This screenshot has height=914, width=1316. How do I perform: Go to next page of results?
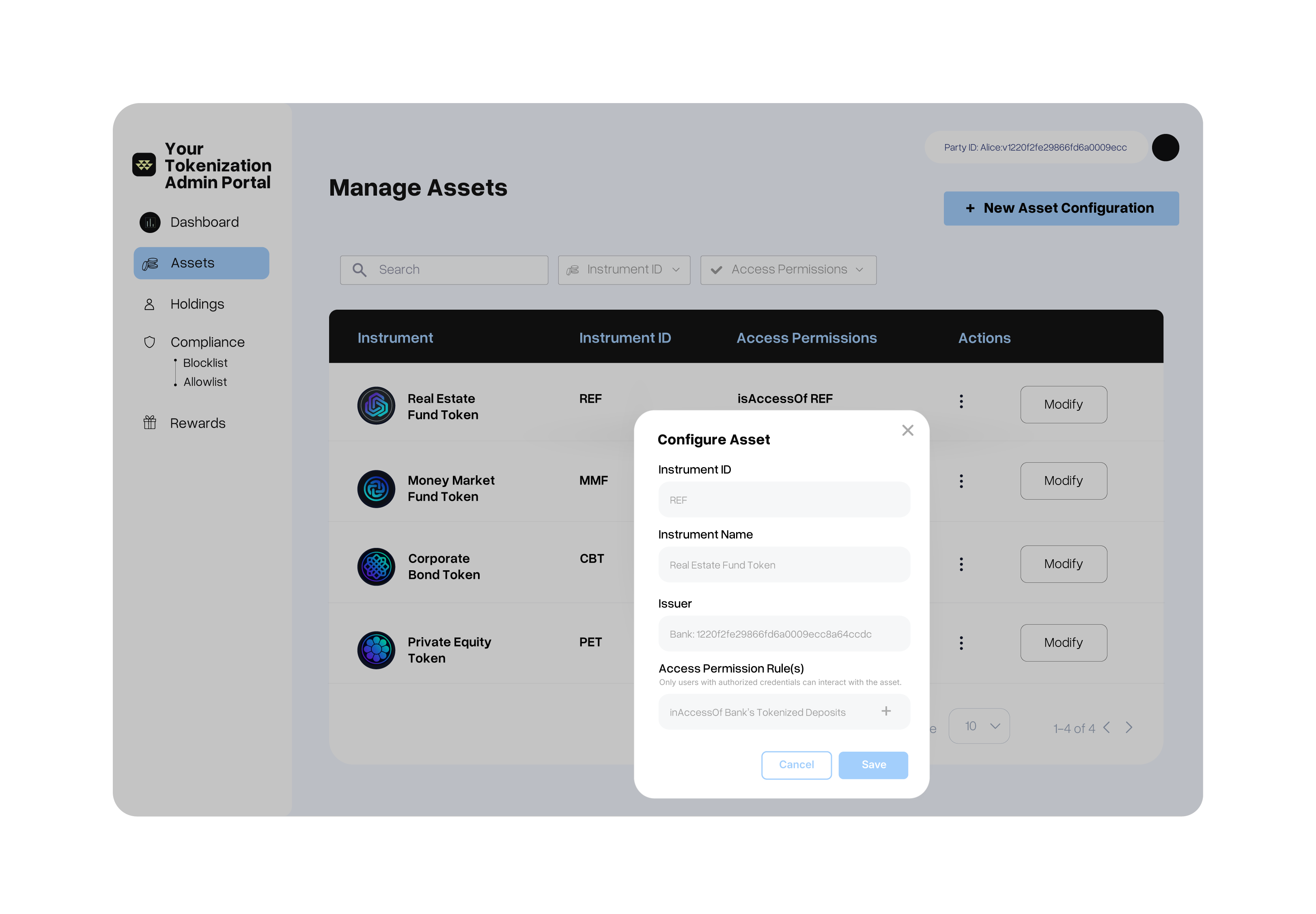pos(1129,727)
